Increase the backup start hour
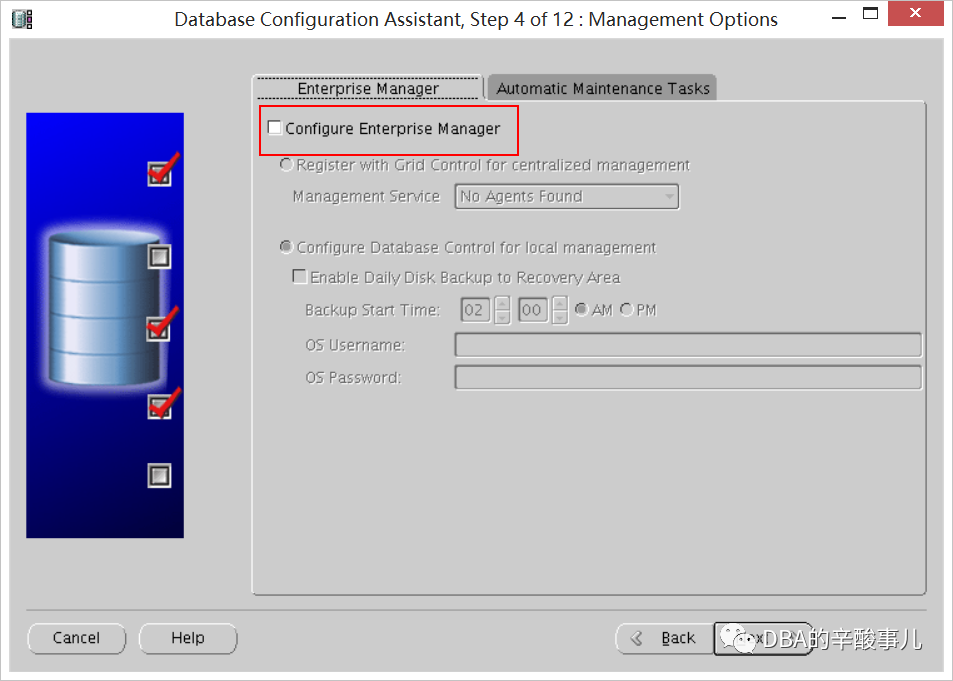The width and height of the screenshot is (953, 681). tap(502, 303)
